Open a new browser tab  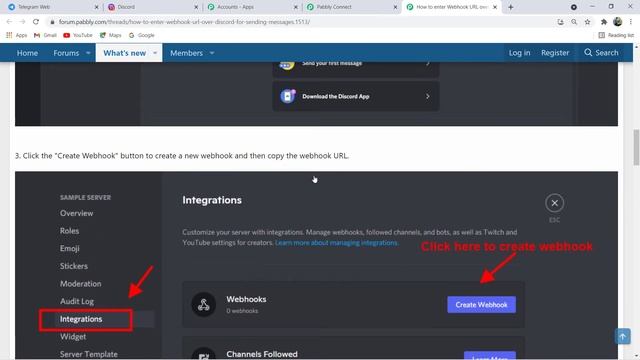point(511,7)
